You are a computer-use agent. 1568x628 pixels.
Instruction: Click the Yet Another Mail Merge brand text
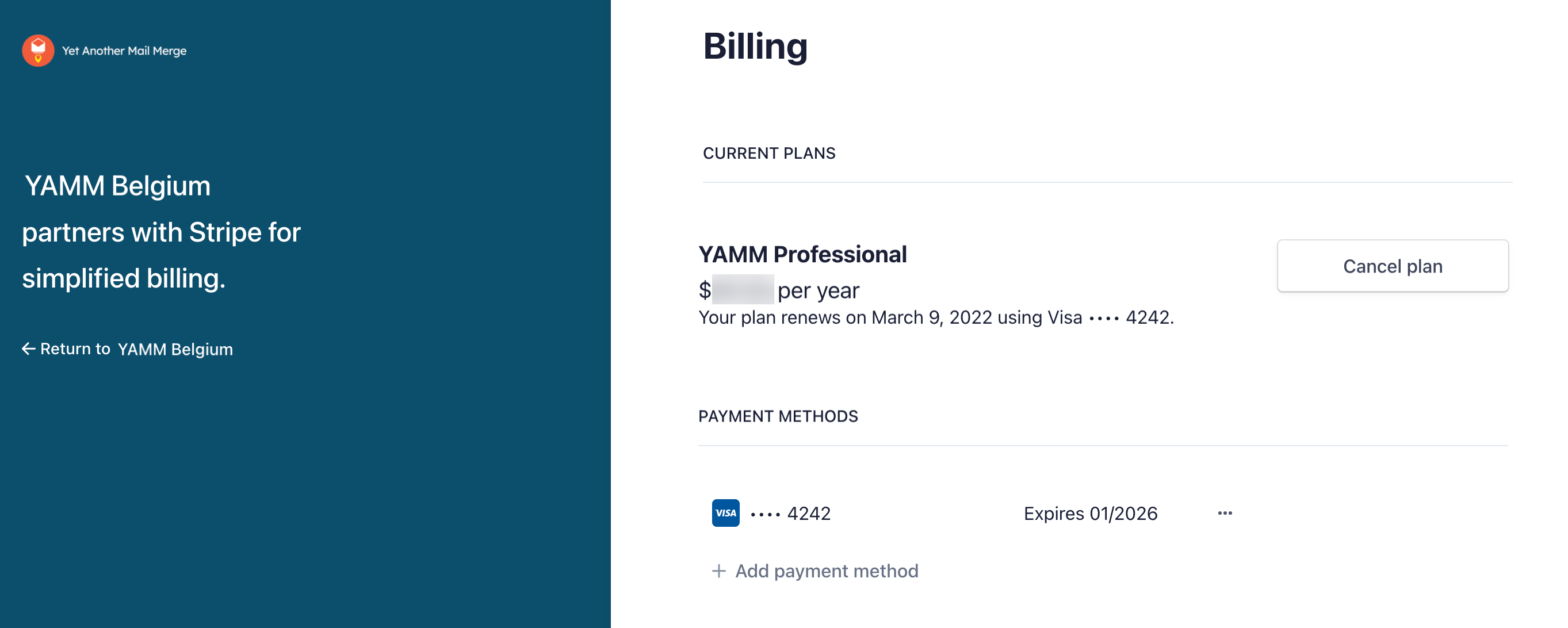pyautogui.click(x=124, y=51)
